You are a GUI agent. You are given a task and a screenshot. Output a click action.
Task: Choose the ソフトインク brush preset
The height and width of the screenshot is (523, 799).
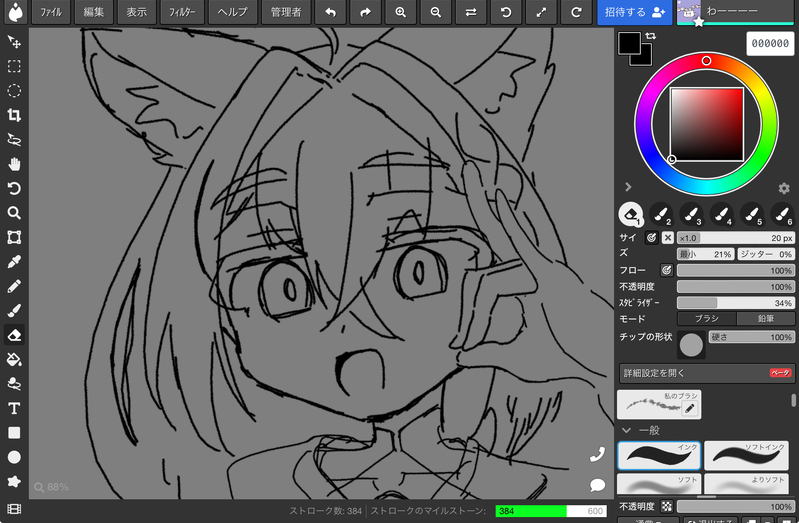pyautogui.click(x=746, y=455)
